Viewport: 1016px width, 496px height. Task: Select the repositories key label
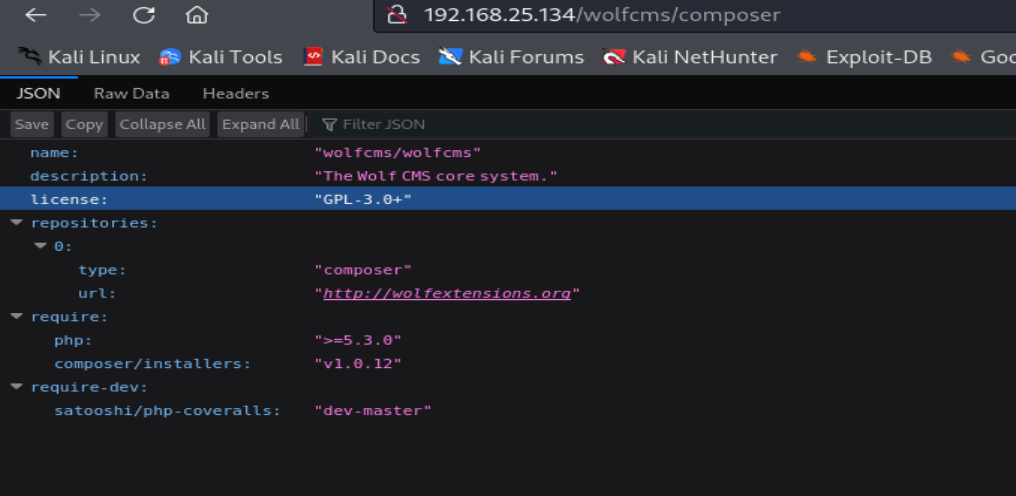[95, 223]
